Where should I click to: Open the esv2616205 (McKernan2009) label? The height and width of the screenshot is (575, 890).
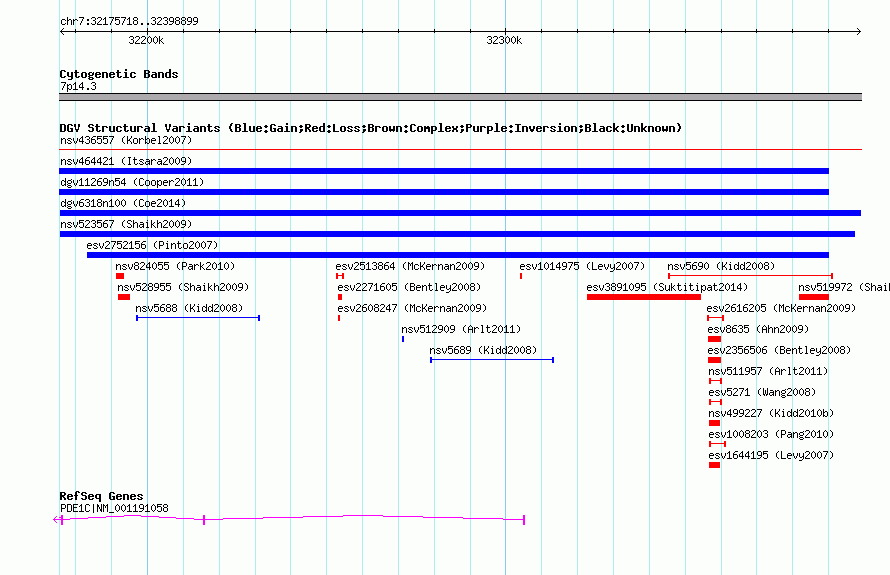pos(781,308)
